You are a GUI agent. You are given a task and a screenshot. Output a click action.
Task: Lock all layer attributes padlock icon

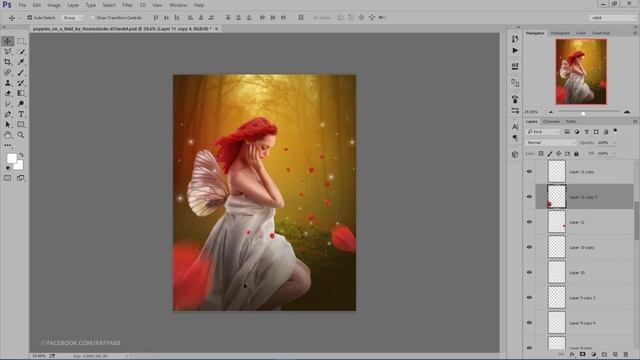click(x=576, y=154)
